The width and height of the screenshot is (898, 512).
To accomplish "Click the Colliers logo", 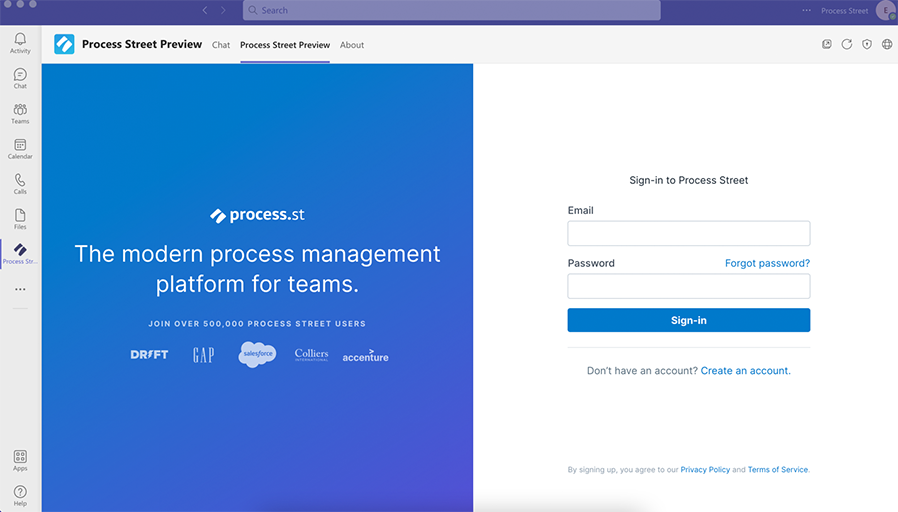I will [312, 355].
